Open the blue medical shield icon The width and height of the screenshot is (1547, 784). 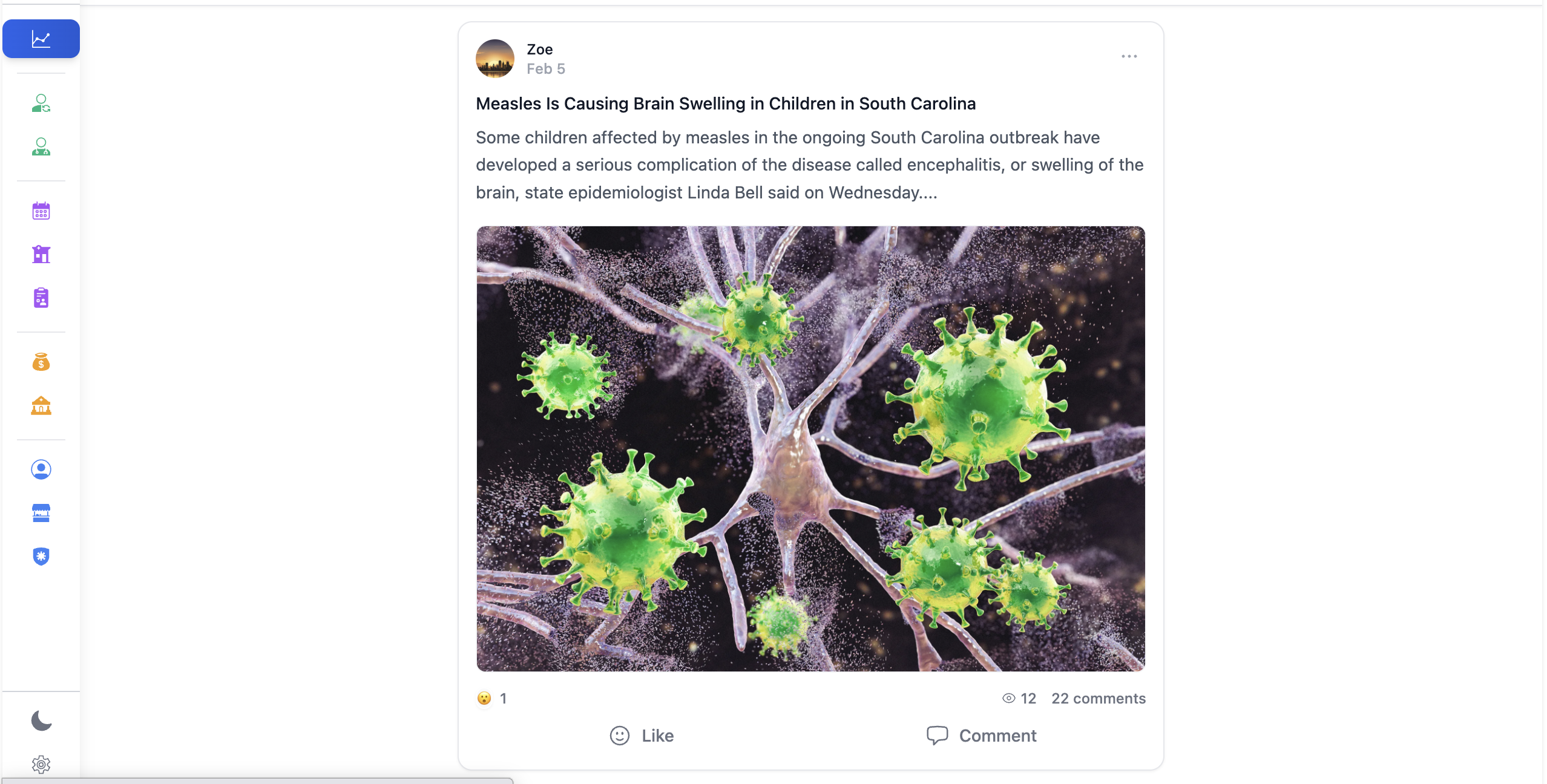41,557
